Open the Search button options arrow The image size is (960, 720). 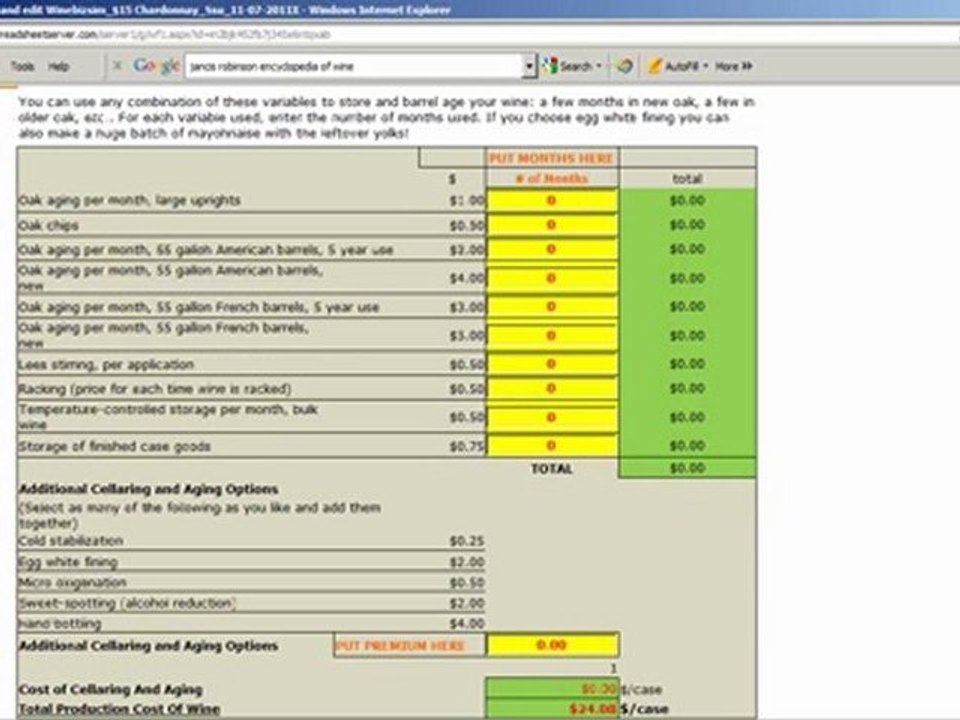coord(599,66)
